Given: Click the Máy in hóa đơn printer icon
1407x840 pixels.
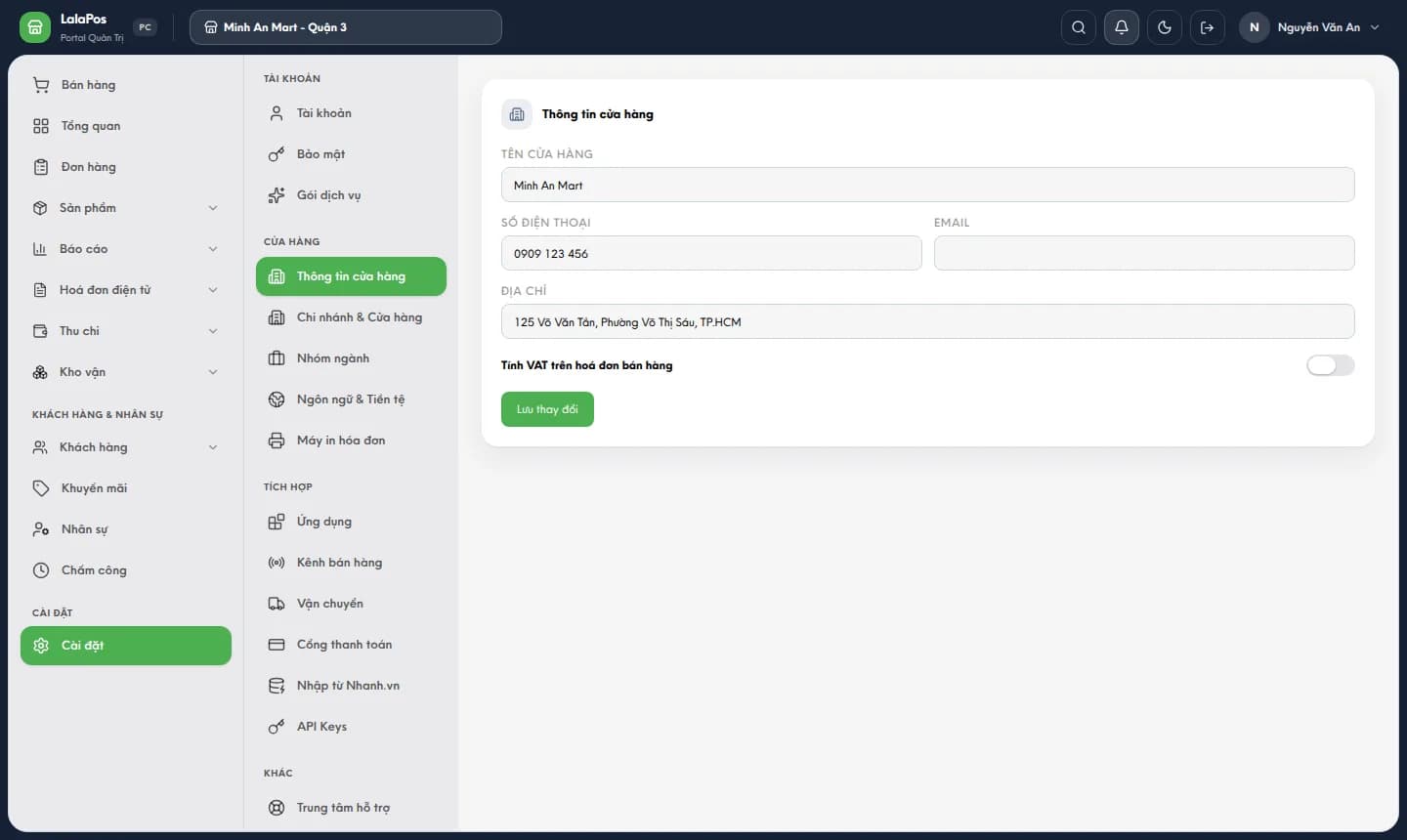Looking at the screenshot, I should click(277, 441).
